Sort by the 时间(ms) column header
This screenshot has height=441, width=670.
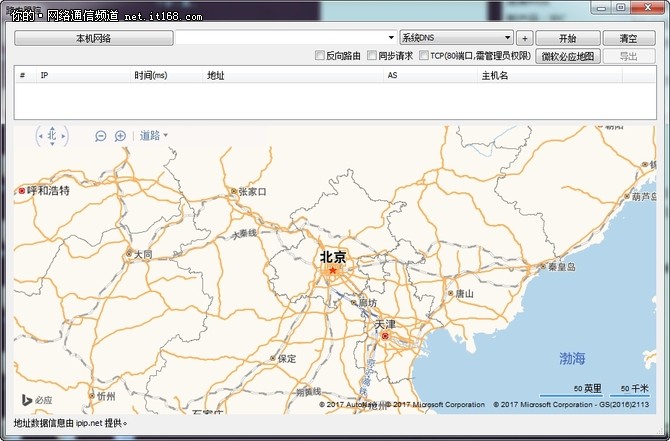tap(151, 76)
